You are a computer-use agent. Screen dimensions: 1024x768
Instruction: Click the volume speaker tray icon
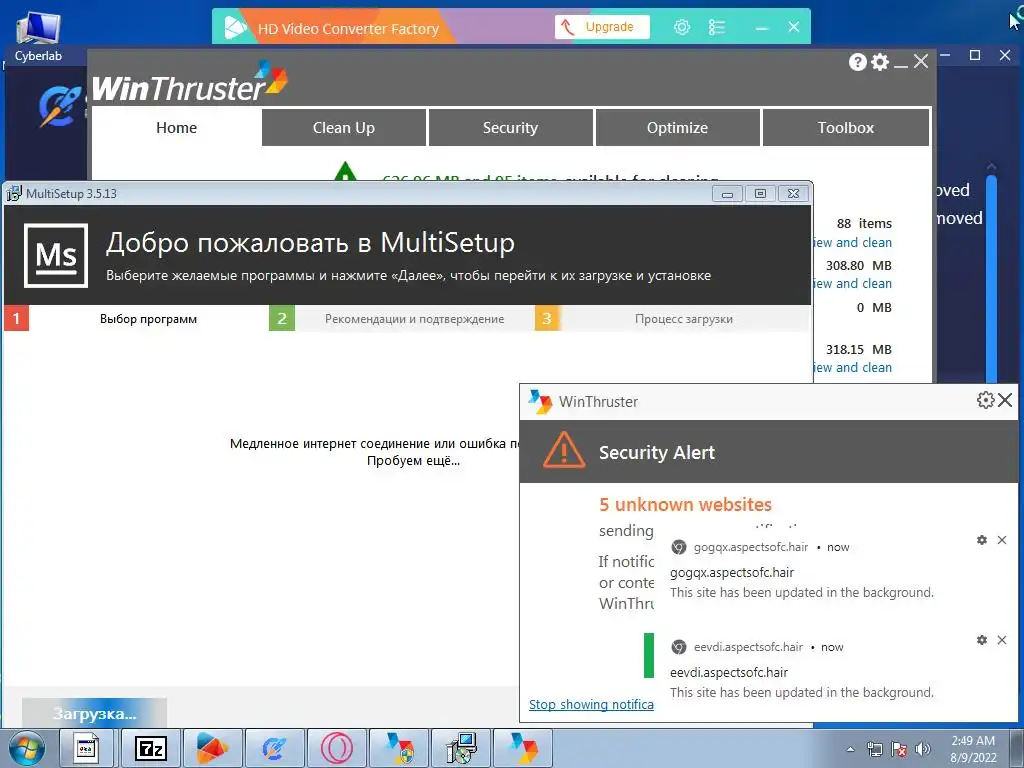[x=923, y=749]
